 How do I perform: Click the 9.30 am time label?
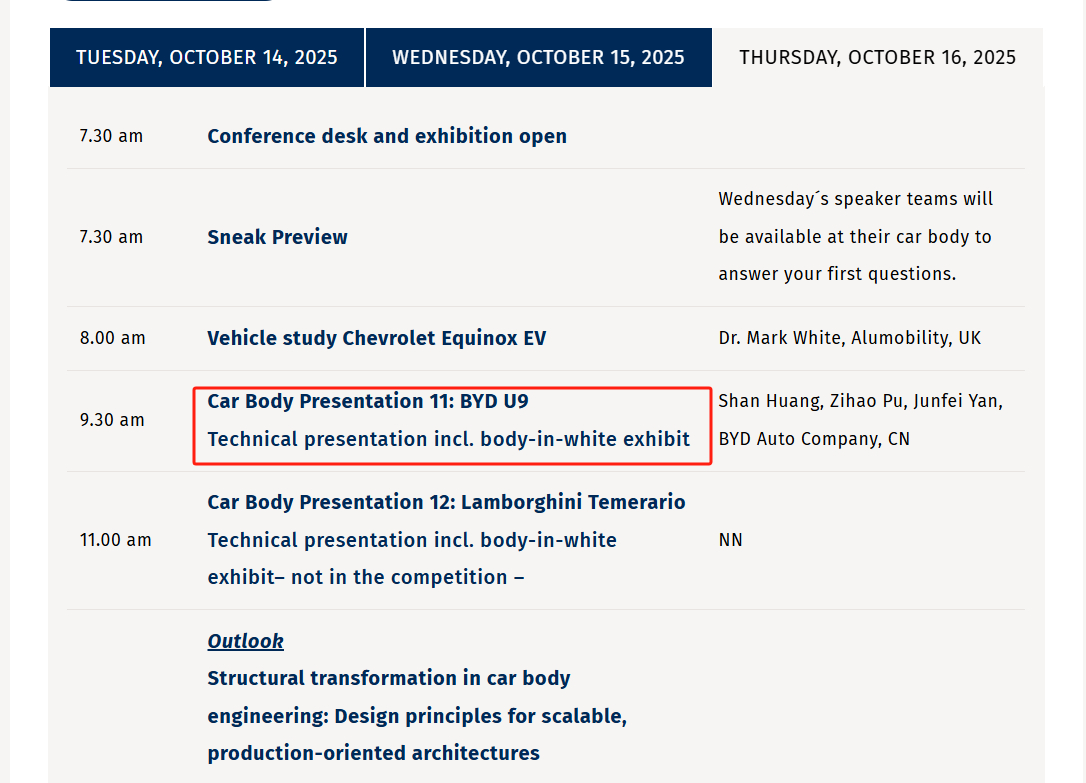(x=112, y=420)
